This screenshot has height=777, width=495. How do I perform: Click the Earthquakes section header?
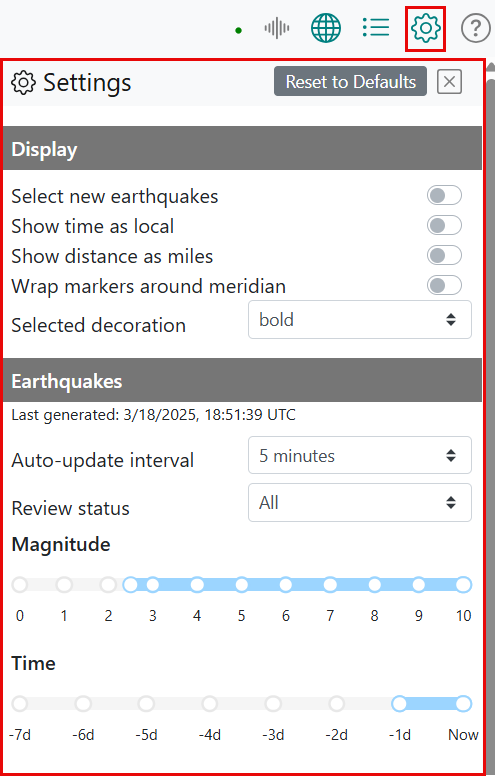242,381
